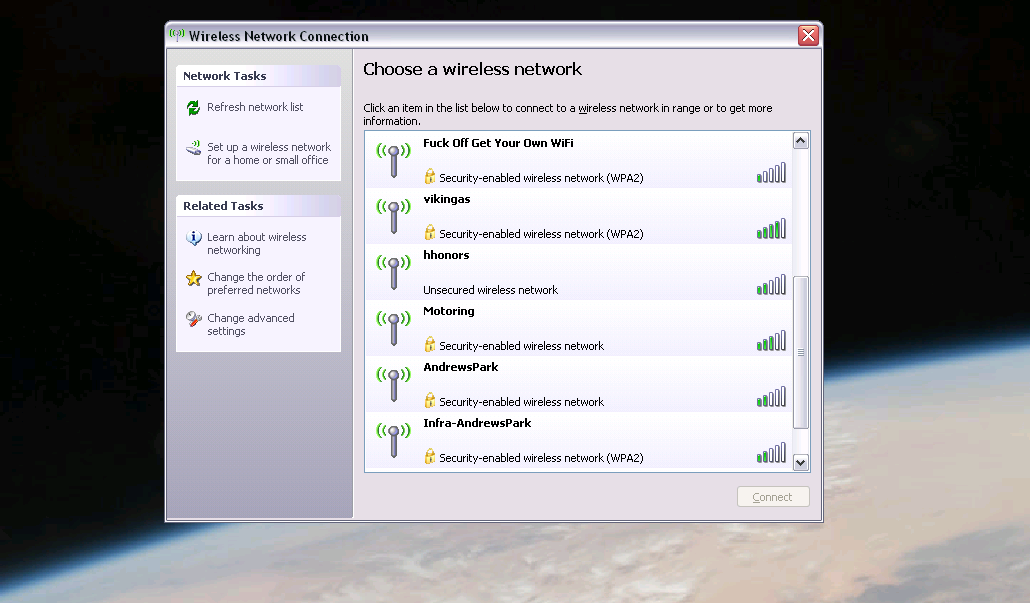Click the Refresh network list icon

coord(193,108)
